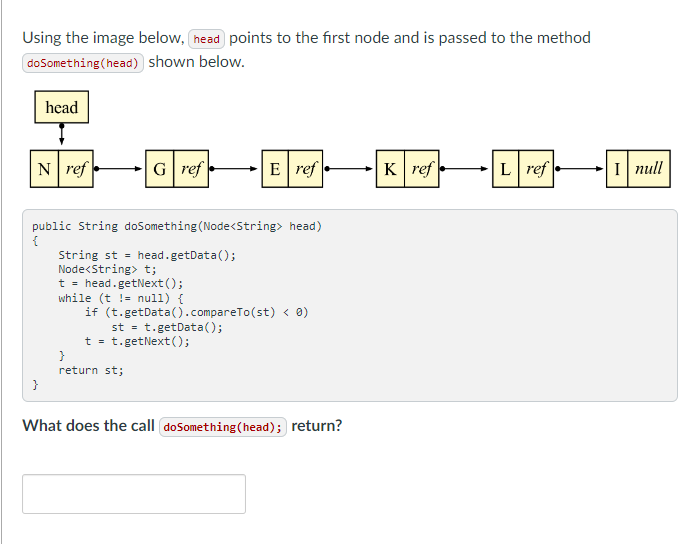Click the method signature line in code
Image resolution: width=691 pixels, height=544 pixels.
[x=177, y=226]
